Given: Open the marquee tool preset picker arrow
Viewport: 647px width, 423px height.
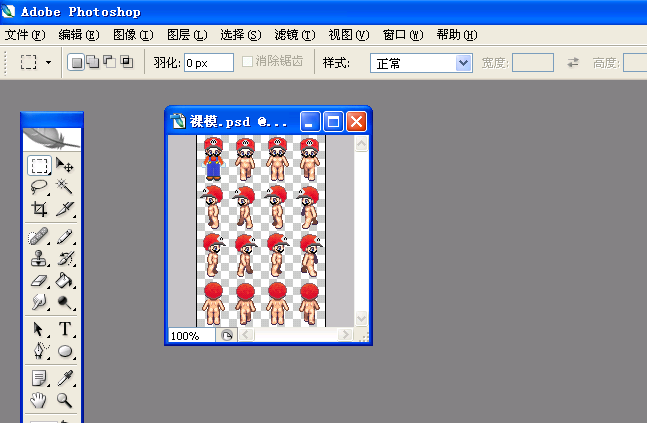Looking at the screenshot, I should point(48,63).
